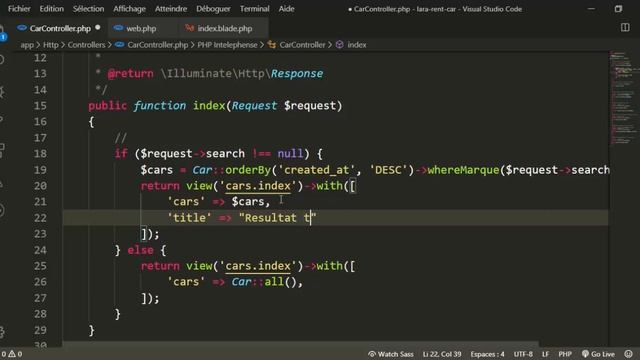The width and height of the screenshot is (640, 360).
Task: Select the CarController.php breadcrumb
Action: (158, 45)
